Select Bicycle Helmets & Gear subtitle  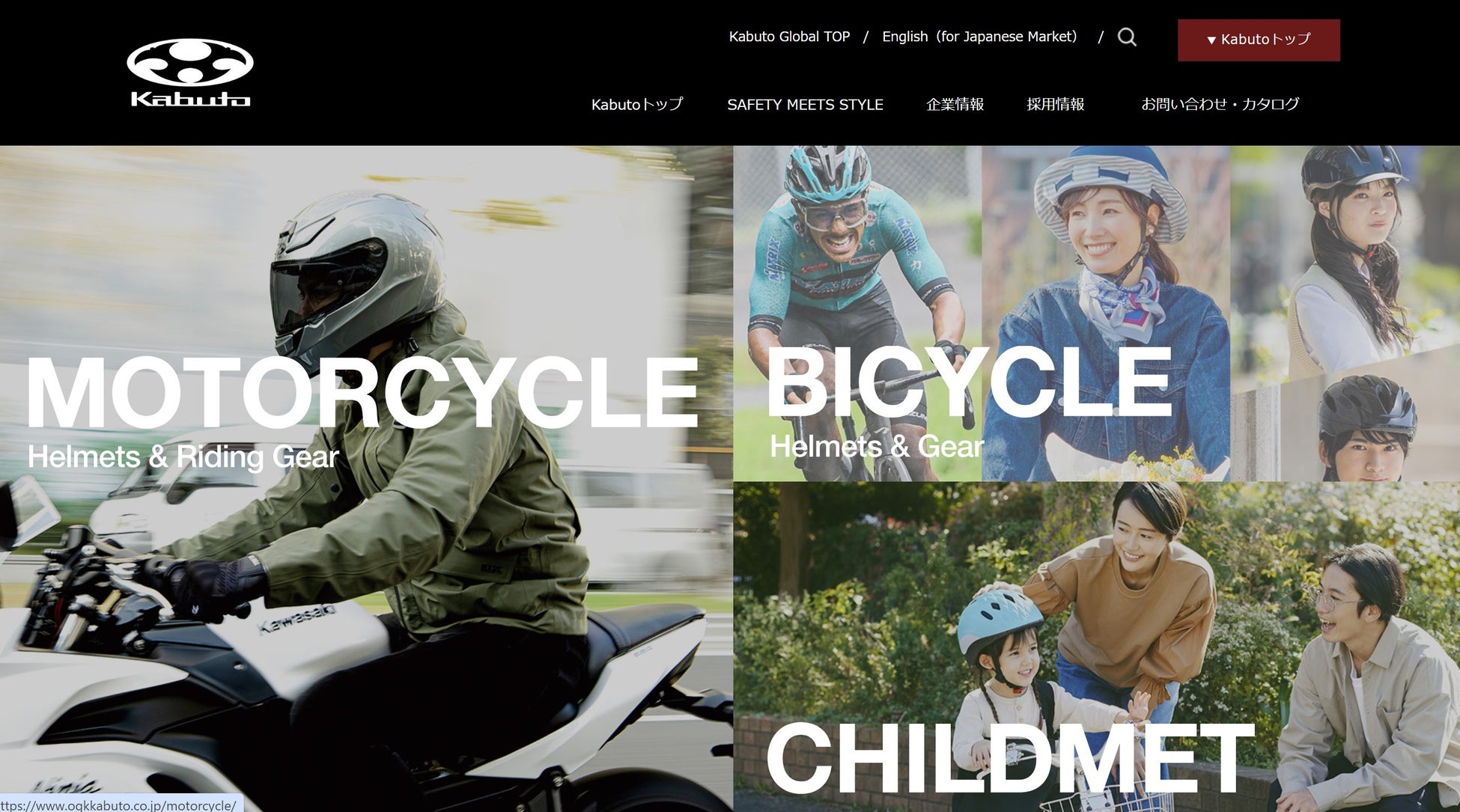click(876, 447)
